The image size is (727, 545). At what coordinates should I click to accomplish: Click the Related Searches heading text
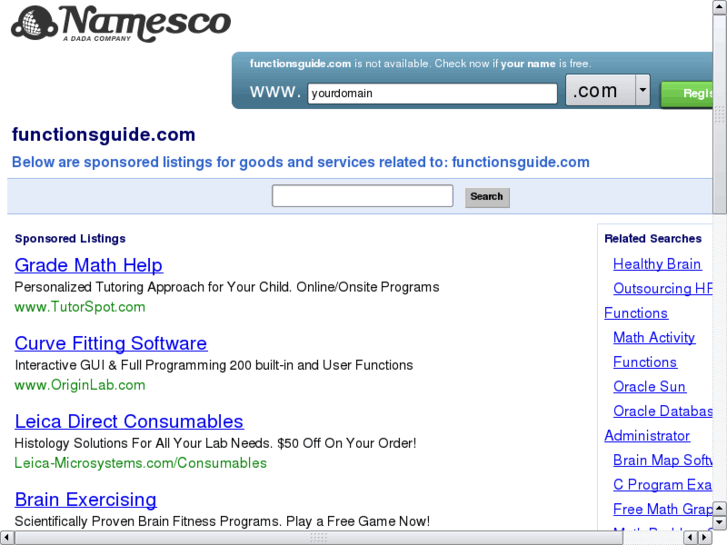pyautogui.click(x=653, y=238)
